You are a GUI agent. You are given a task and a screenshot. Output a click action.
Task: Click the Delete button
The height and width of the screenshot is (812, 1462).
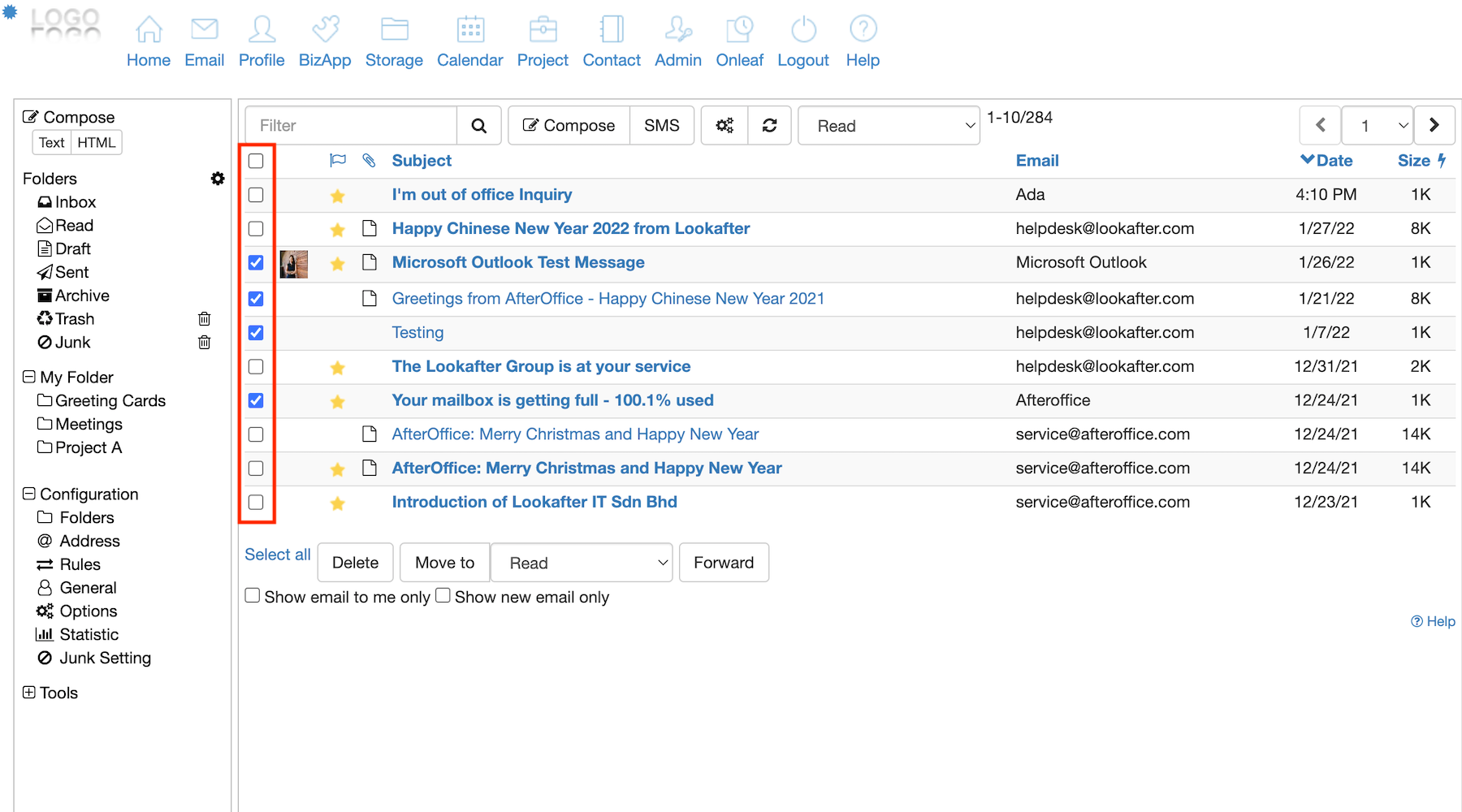click(x=355, y=563)
